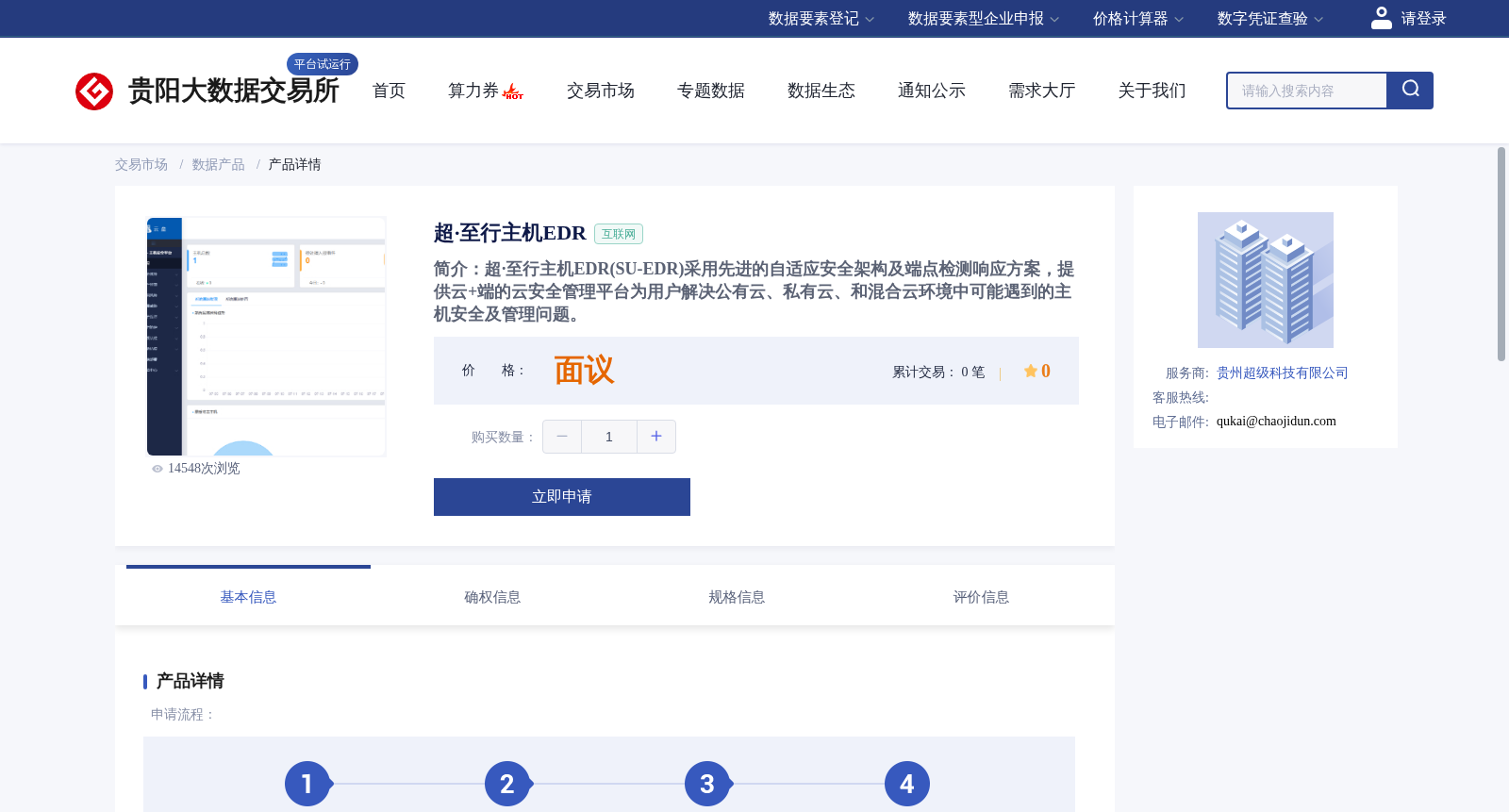Open 算力券 navigation item
Image resolution: width=1509 pixels, height=812 pixels.
(x=473, y=91)
